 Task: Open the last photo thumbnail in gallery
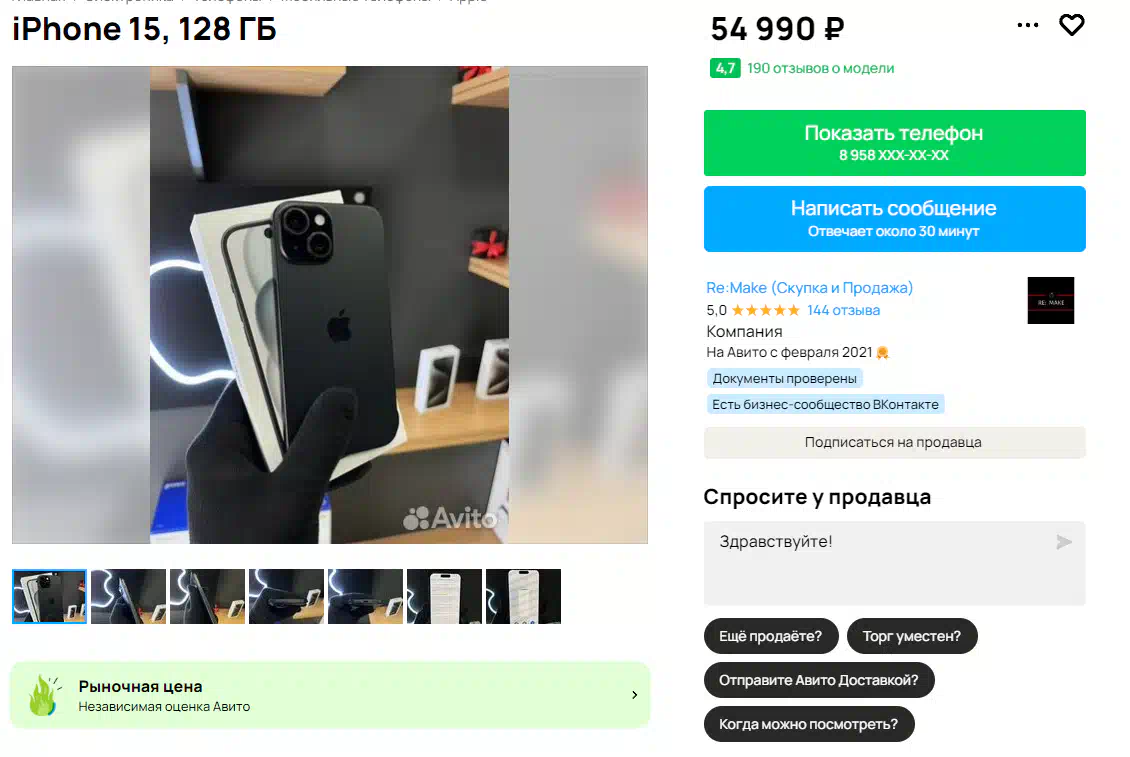523,596
